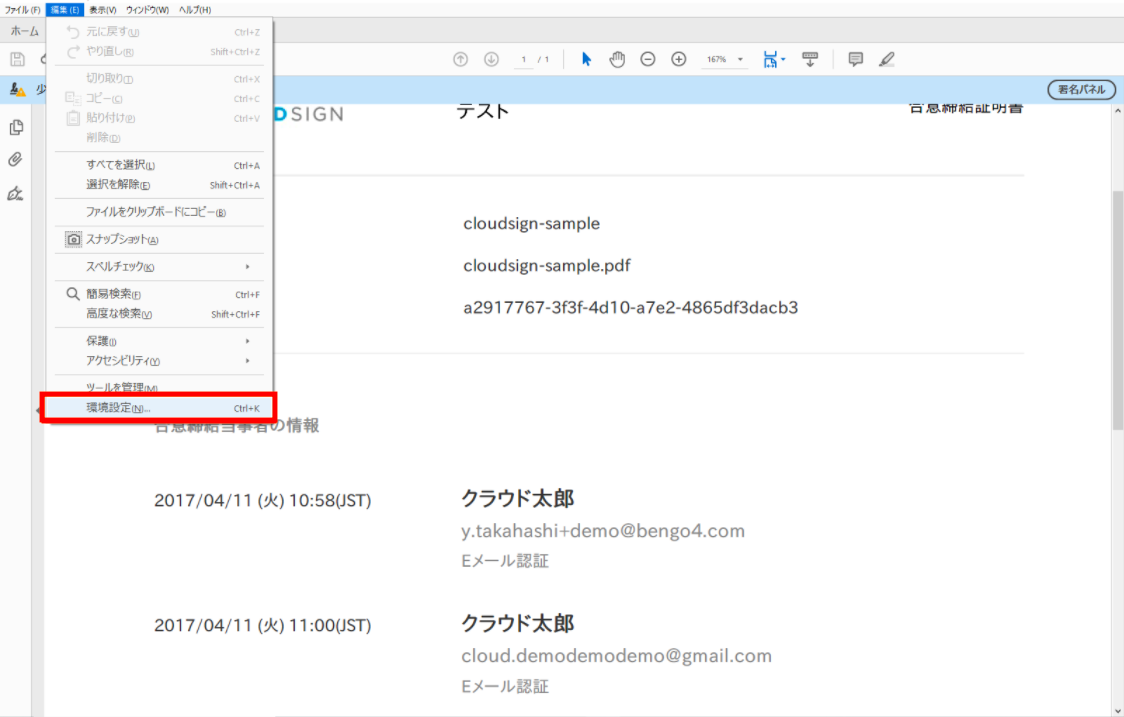Choose すべてを選択 menu entry
The image size is (1124, 717).
[x=159, y=165]
